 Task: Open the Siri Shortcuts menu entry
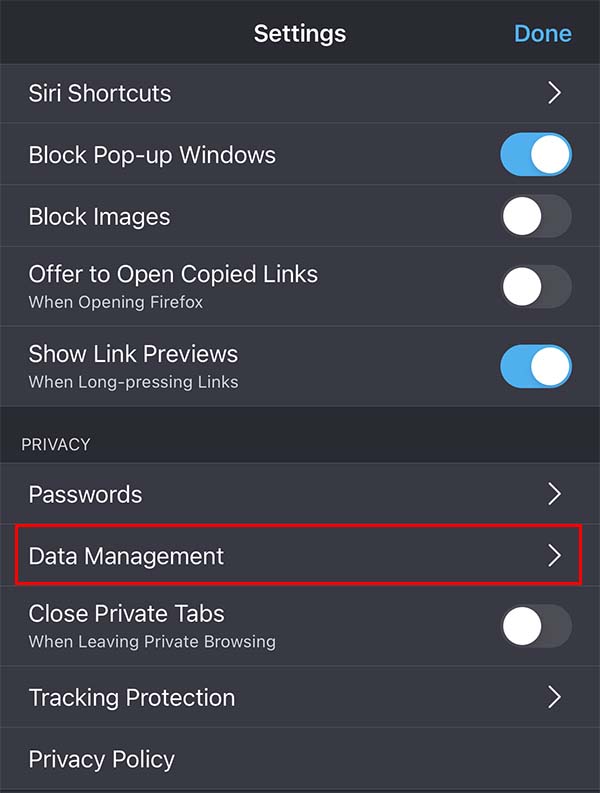100,93
